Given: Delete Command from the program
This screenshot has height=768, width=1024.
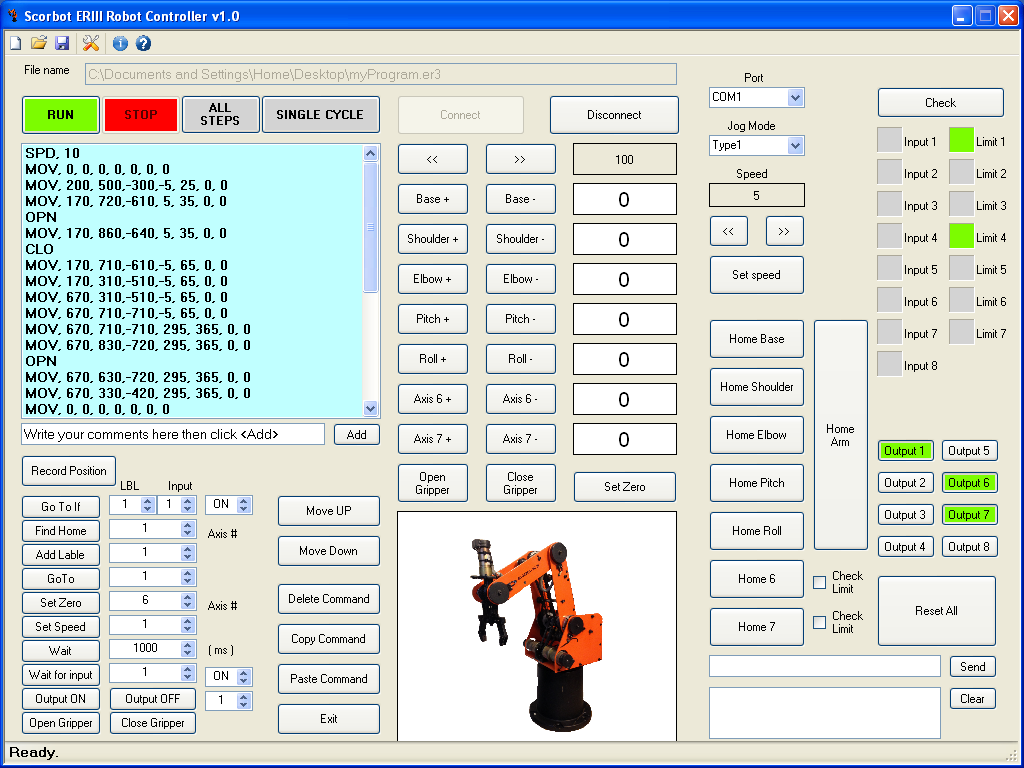Looking at the screenshot, I should pos(329,599).
